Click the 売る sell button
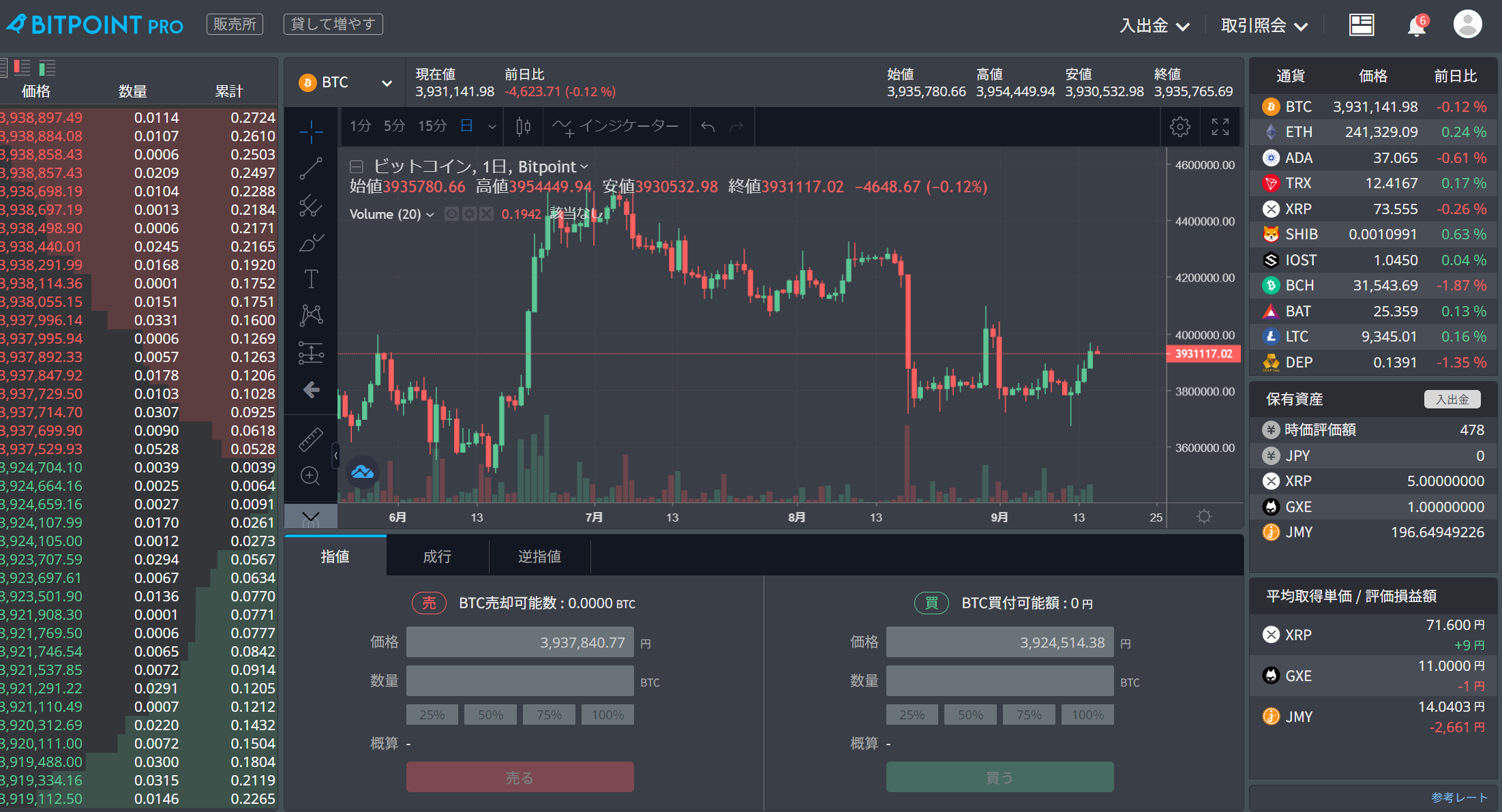Viewport: 1502px width, 812px height. (x=520, y=777)
